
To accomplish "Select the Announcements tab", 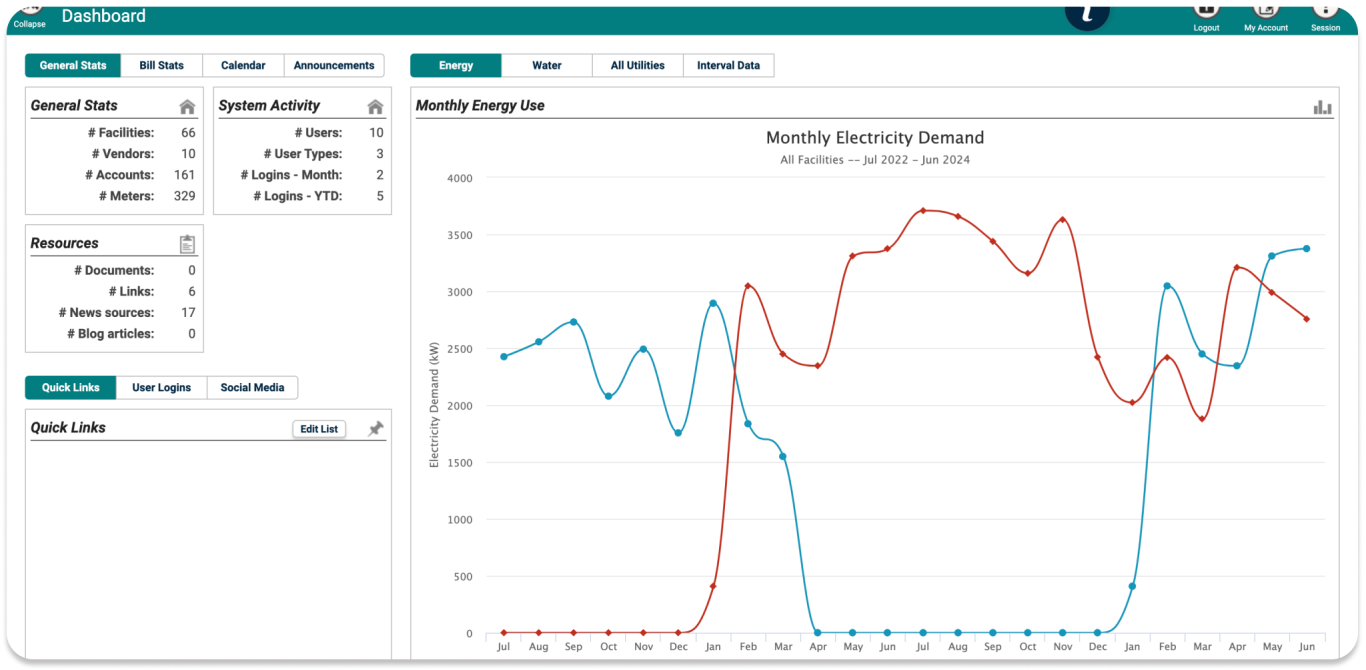I will [x=334, y=65].
